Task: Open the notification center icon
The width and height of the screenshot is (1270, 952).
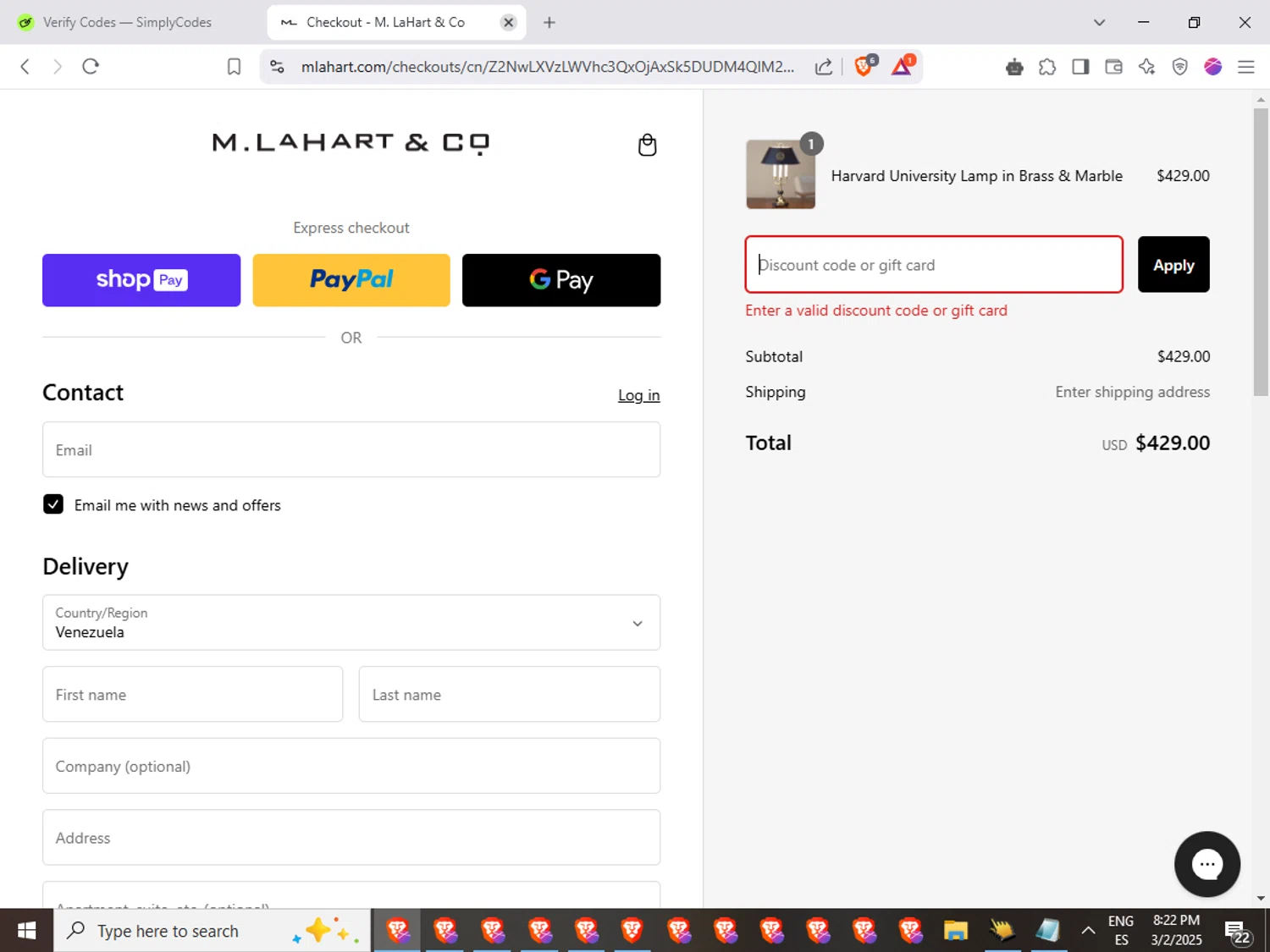Action: click(x=1236, y=932)
